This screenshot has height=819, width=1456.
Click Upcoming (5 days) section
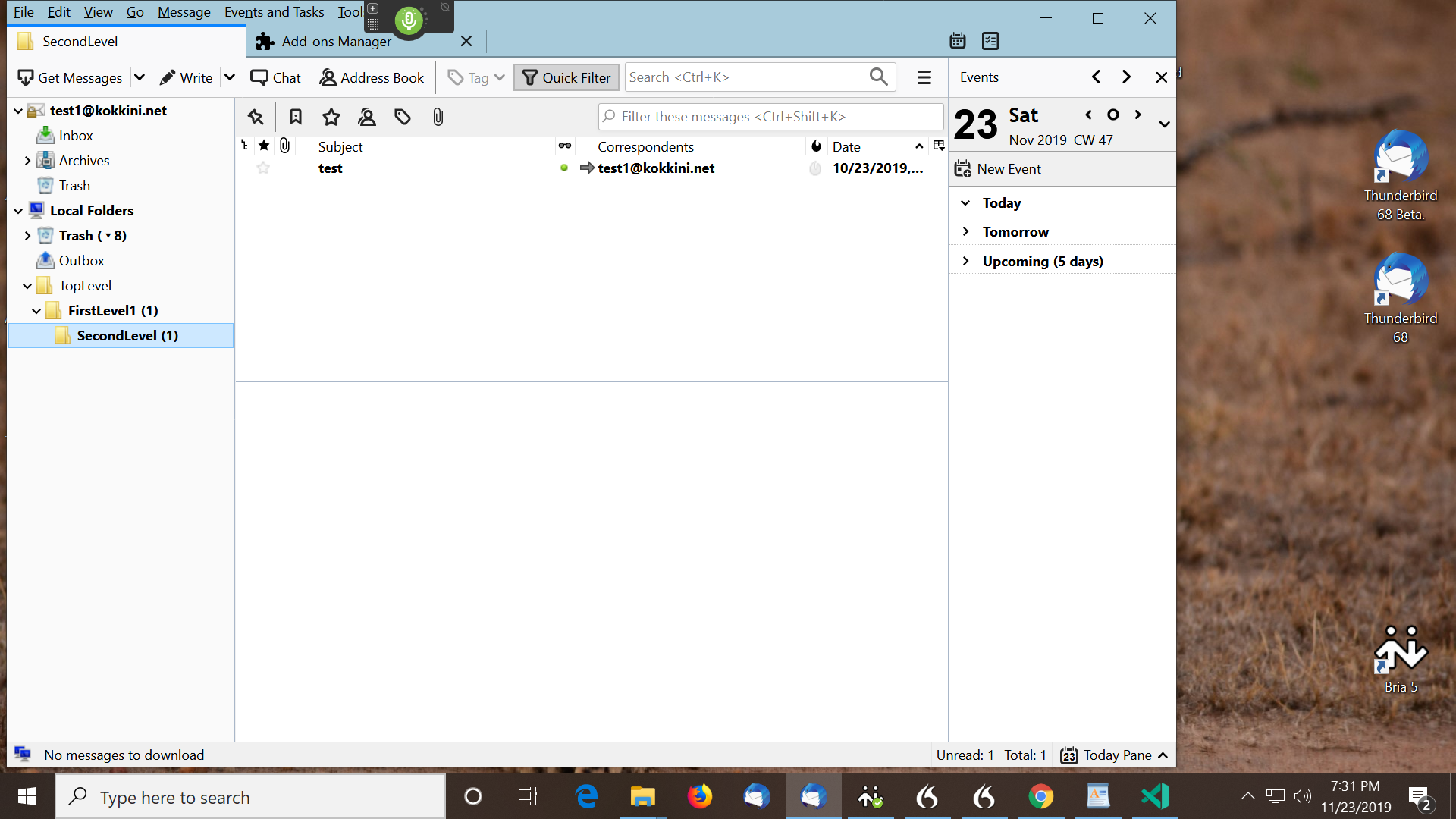click(1043, 261)
